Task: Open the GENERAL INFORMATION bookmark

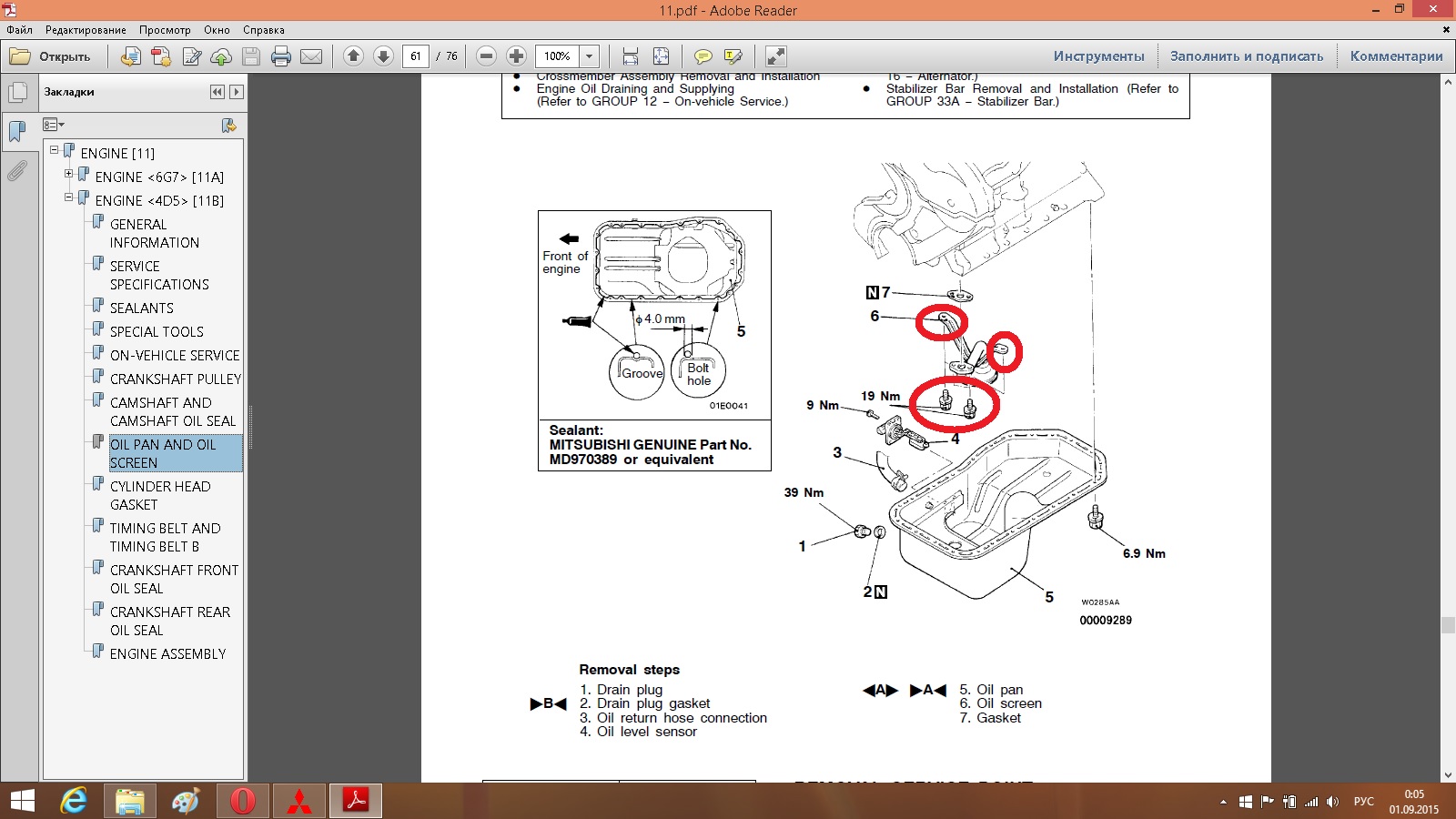Action: pos(155,233)
